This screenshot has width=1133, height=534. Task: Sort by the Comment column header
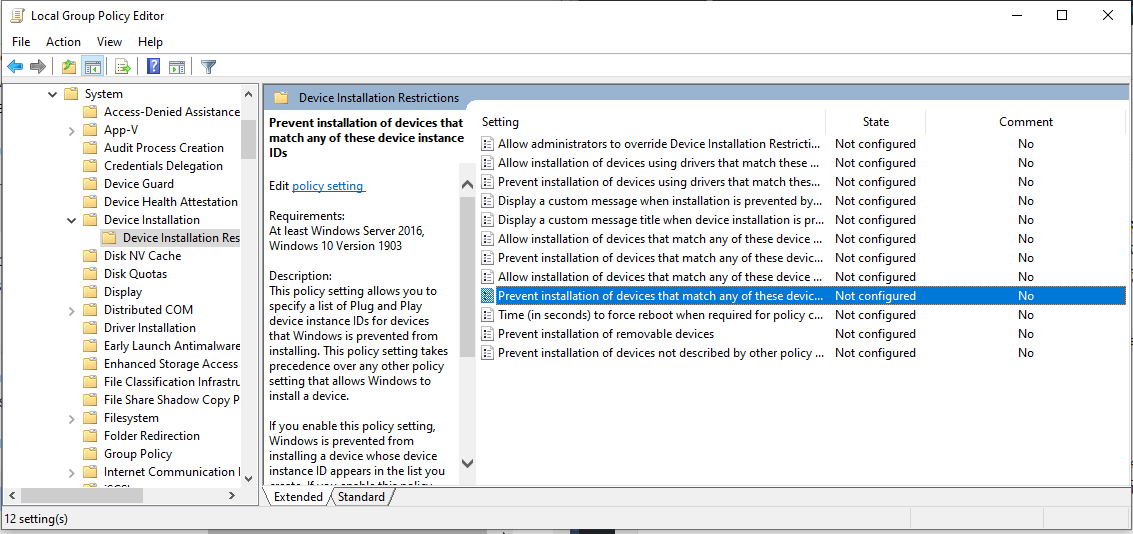1026,122
